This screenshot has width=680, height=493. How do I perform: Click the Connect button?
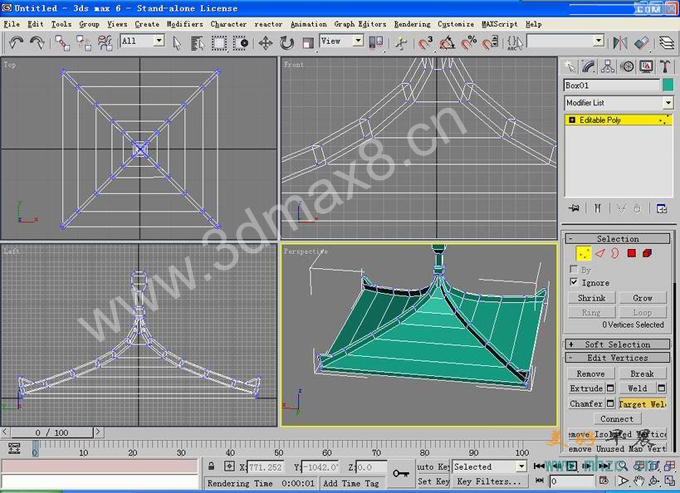pyautogui.click(x=617, y=419)
